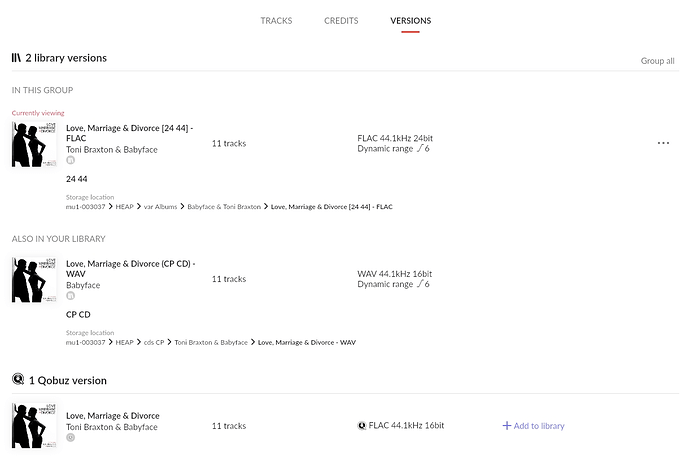Click the CP CD version tag
The image size is (690, 472).
[x=78, y=315]
